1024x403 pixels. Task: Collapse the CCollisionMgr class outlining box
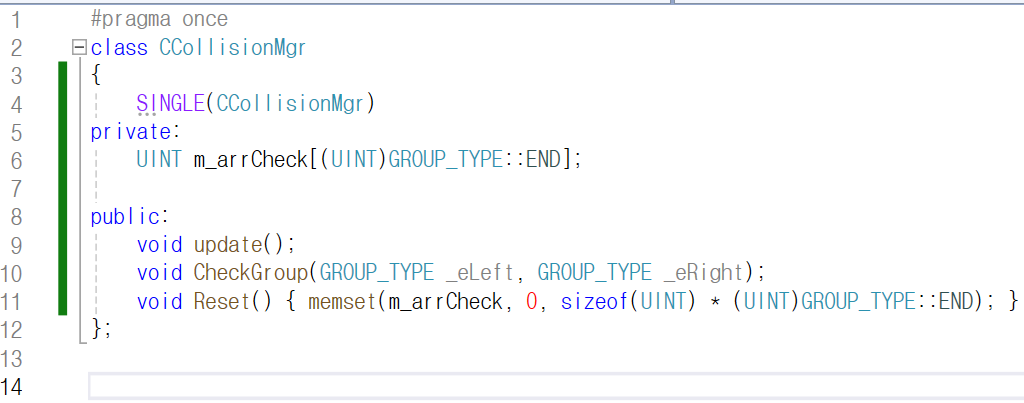(x=79, y=48)
